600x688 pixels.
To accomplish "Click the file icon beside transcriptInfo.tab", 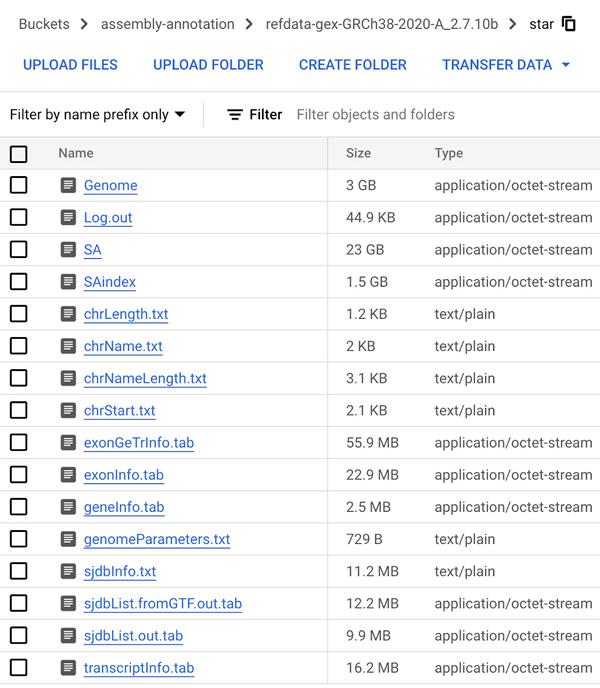I will pos(68,668).
